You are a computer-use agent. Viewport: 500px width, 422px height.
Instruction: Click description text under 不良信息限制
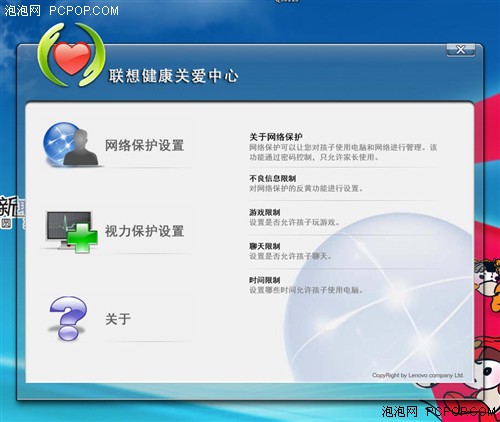(x=306, y=189)
